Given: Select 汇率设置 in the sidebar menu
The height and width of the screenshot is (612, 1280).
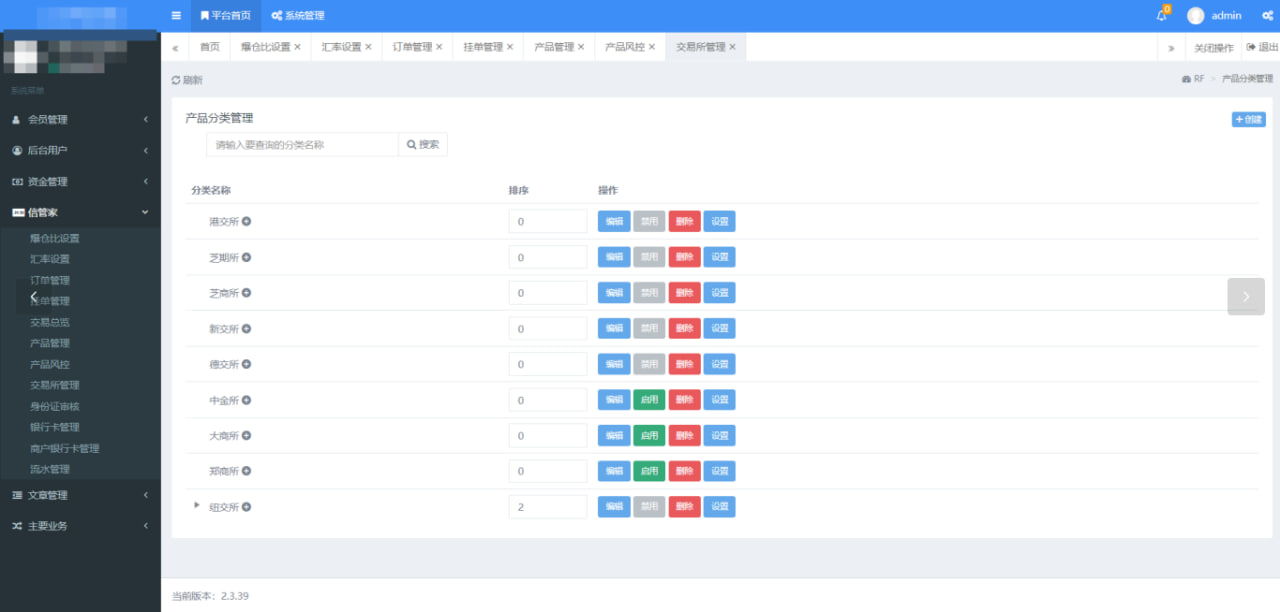Looking at the screenshot, I should (x=50, y=259).
